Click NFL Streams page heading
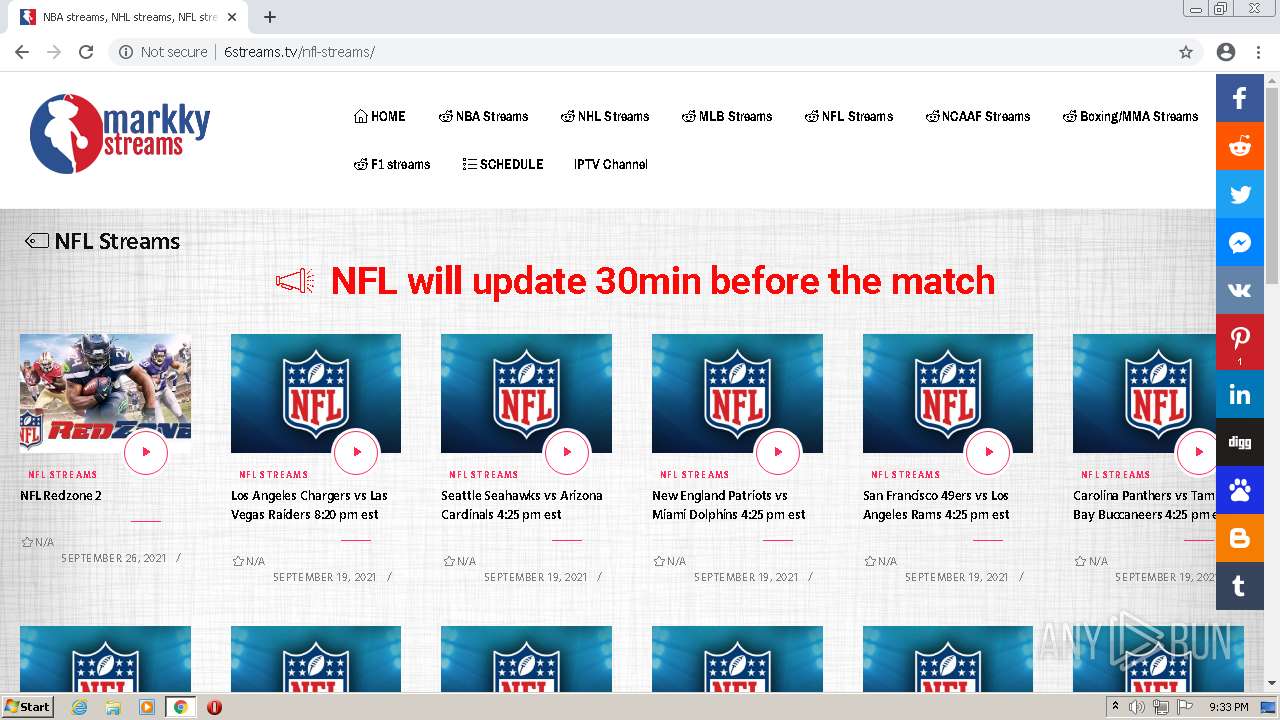The width and height of the screenshot is (1280, 720). pos(117,241)
